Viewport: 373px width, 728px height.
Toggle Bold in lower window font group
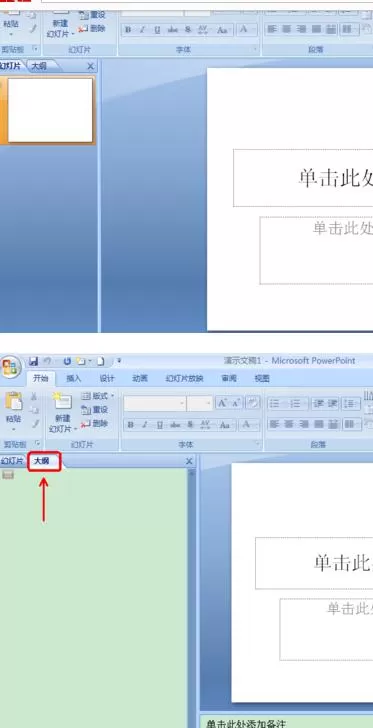click(131, 425)
